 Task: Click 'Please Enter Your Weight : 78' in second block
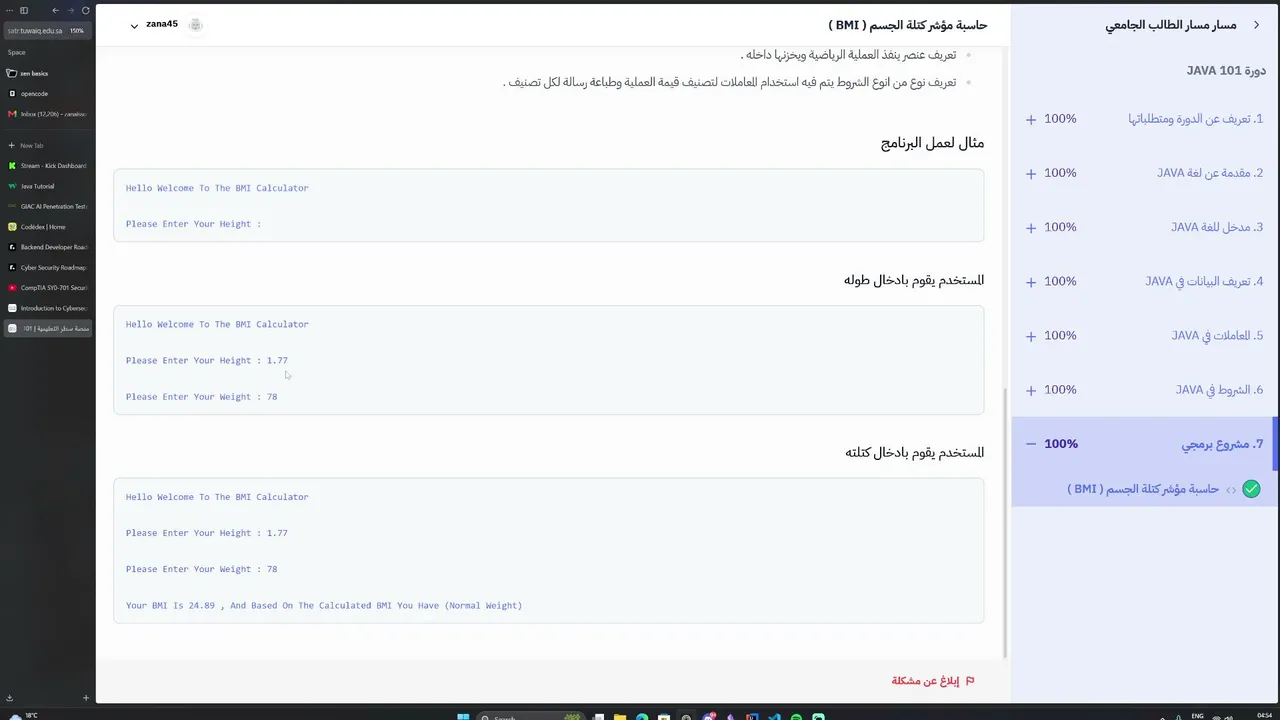[x=201, y=397]
